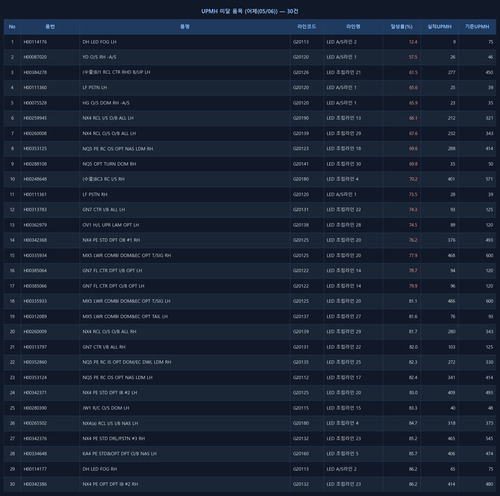Click part number H00114177
The image size is (500, 496).
[35, 469]
